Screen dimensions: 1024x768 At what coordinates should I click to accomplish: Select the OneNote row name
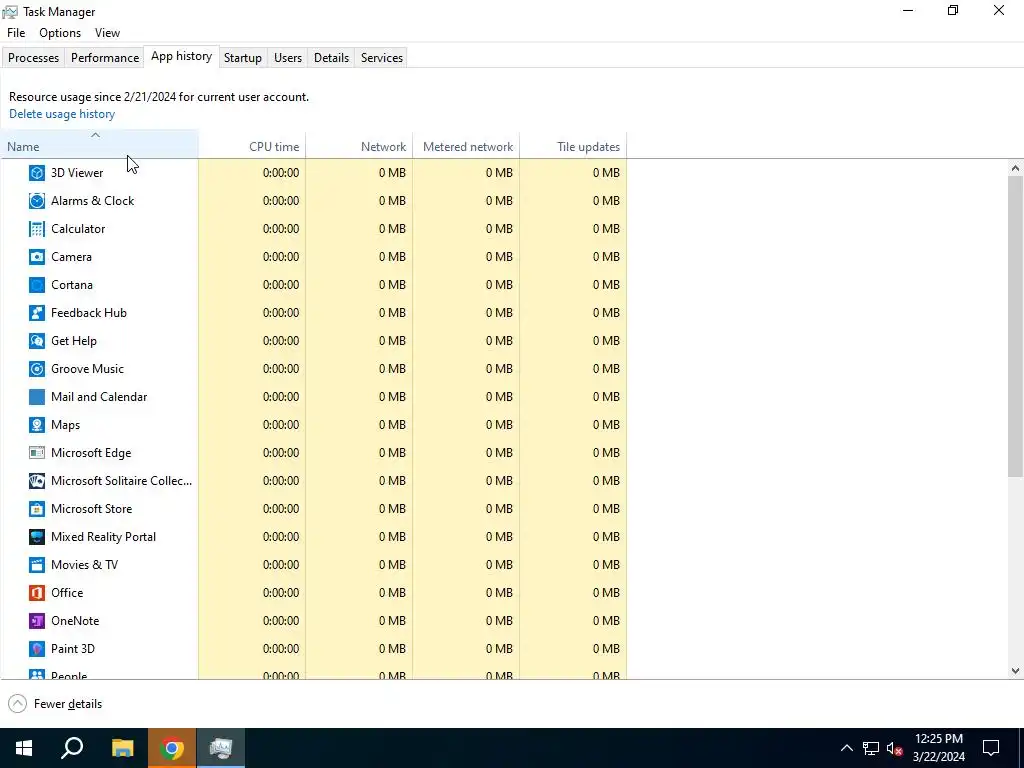[x=75, y=621]
